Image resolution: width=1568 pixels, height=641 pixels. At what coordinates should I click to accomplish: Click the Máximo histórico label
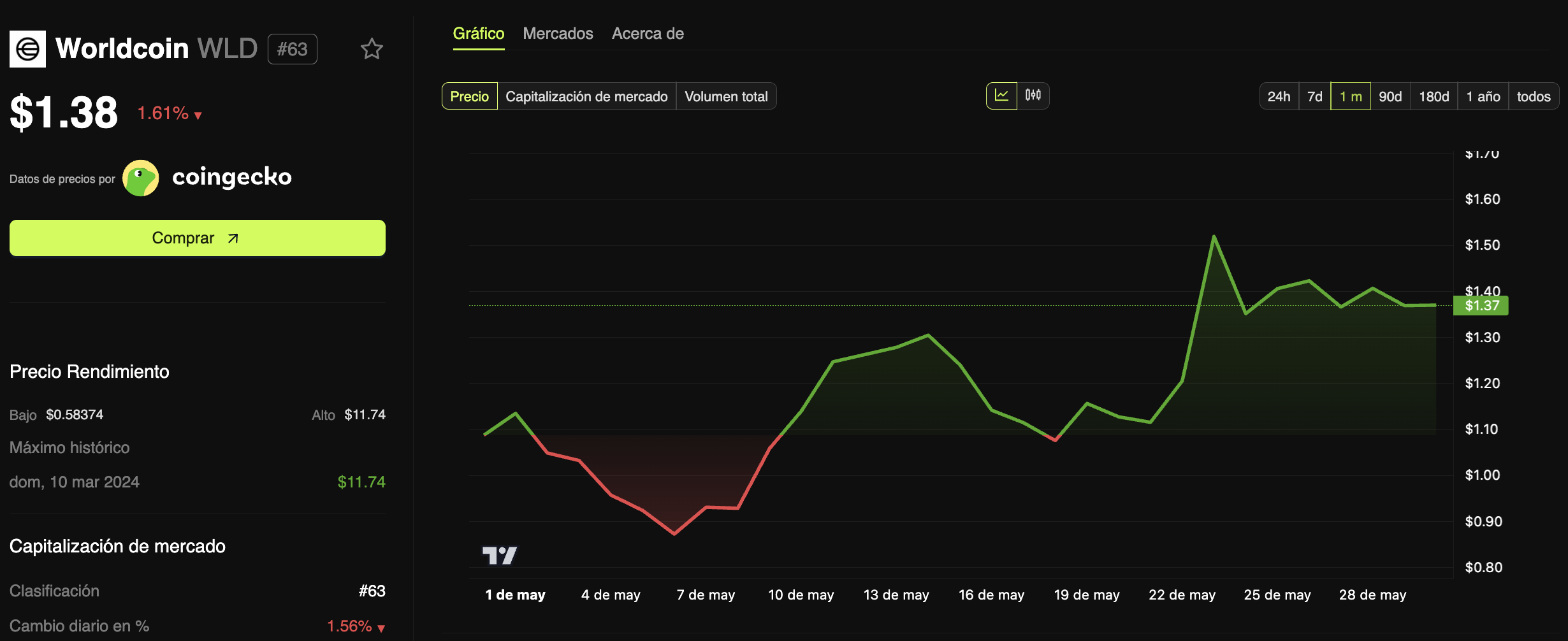coord(69,448)
